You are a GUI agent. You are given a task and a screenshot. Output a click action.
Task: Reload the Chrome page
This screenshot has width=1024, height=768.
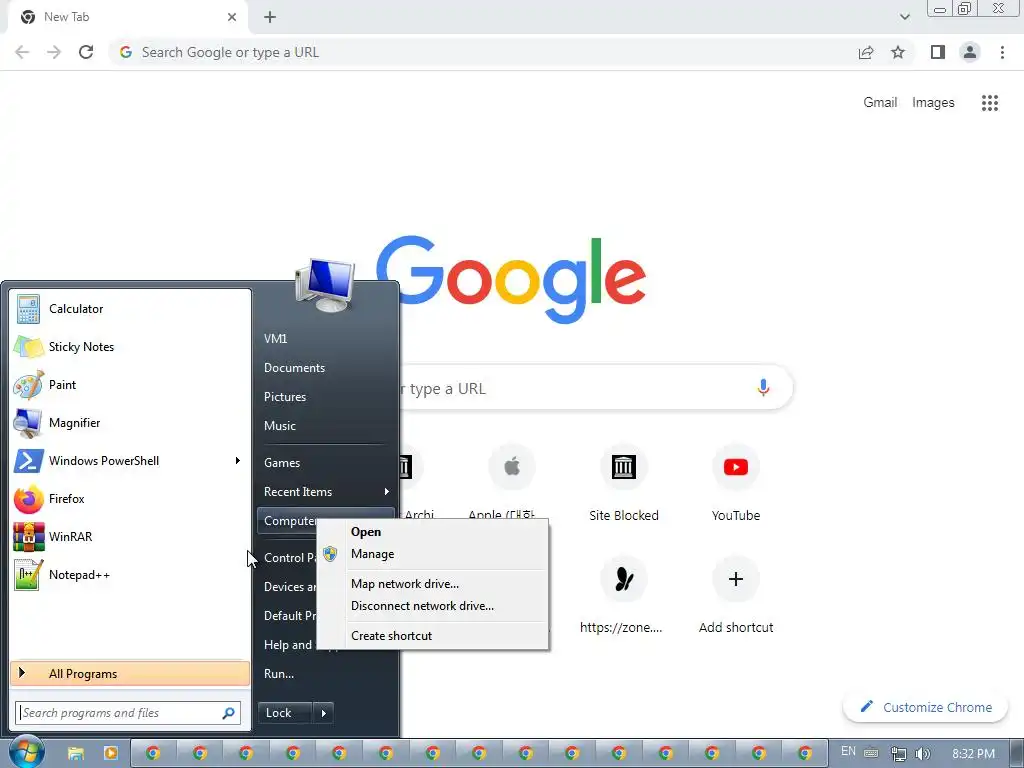[86, 52]
